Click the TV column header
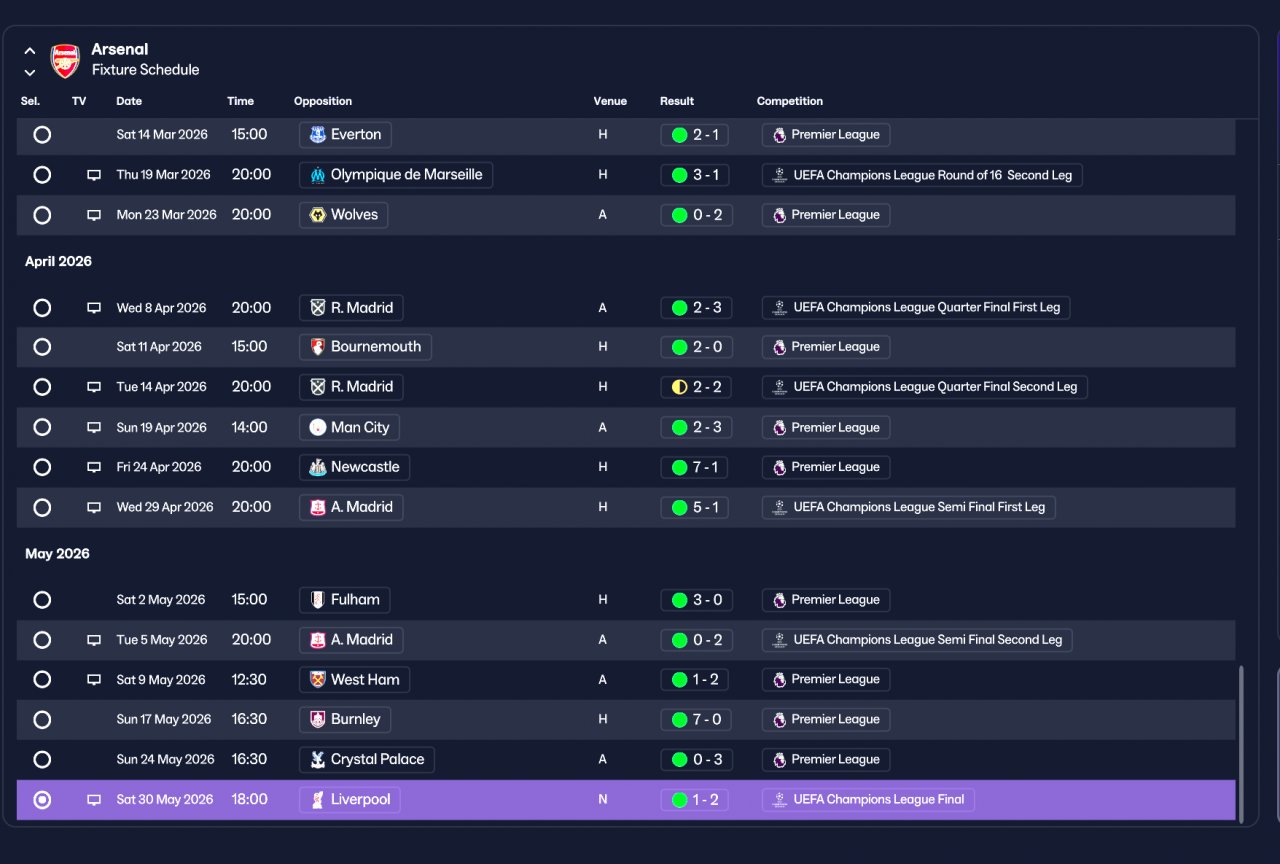 tap(79, 101)
